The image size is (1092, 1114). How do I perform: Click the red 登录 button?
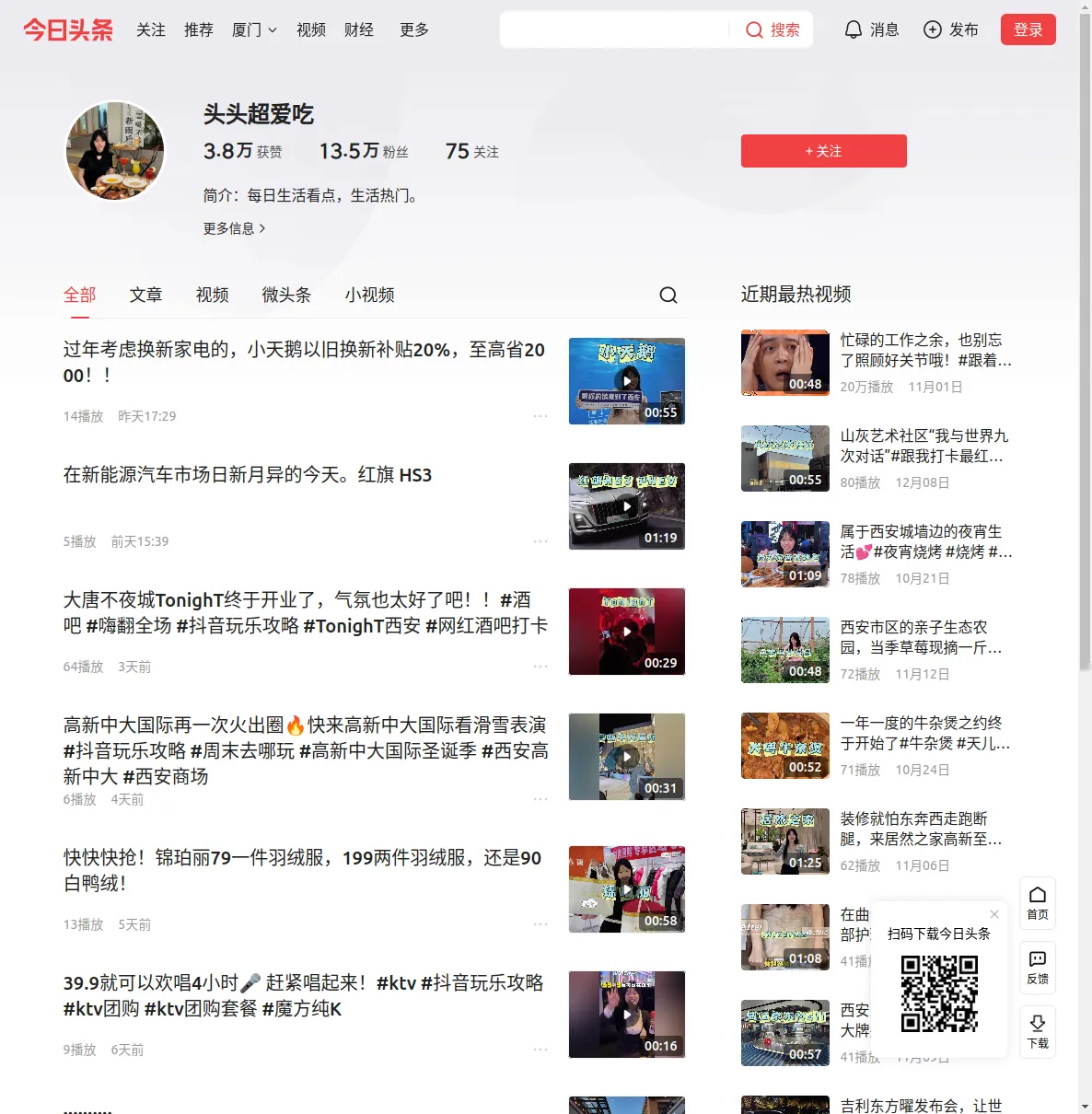pos(1028,30)
